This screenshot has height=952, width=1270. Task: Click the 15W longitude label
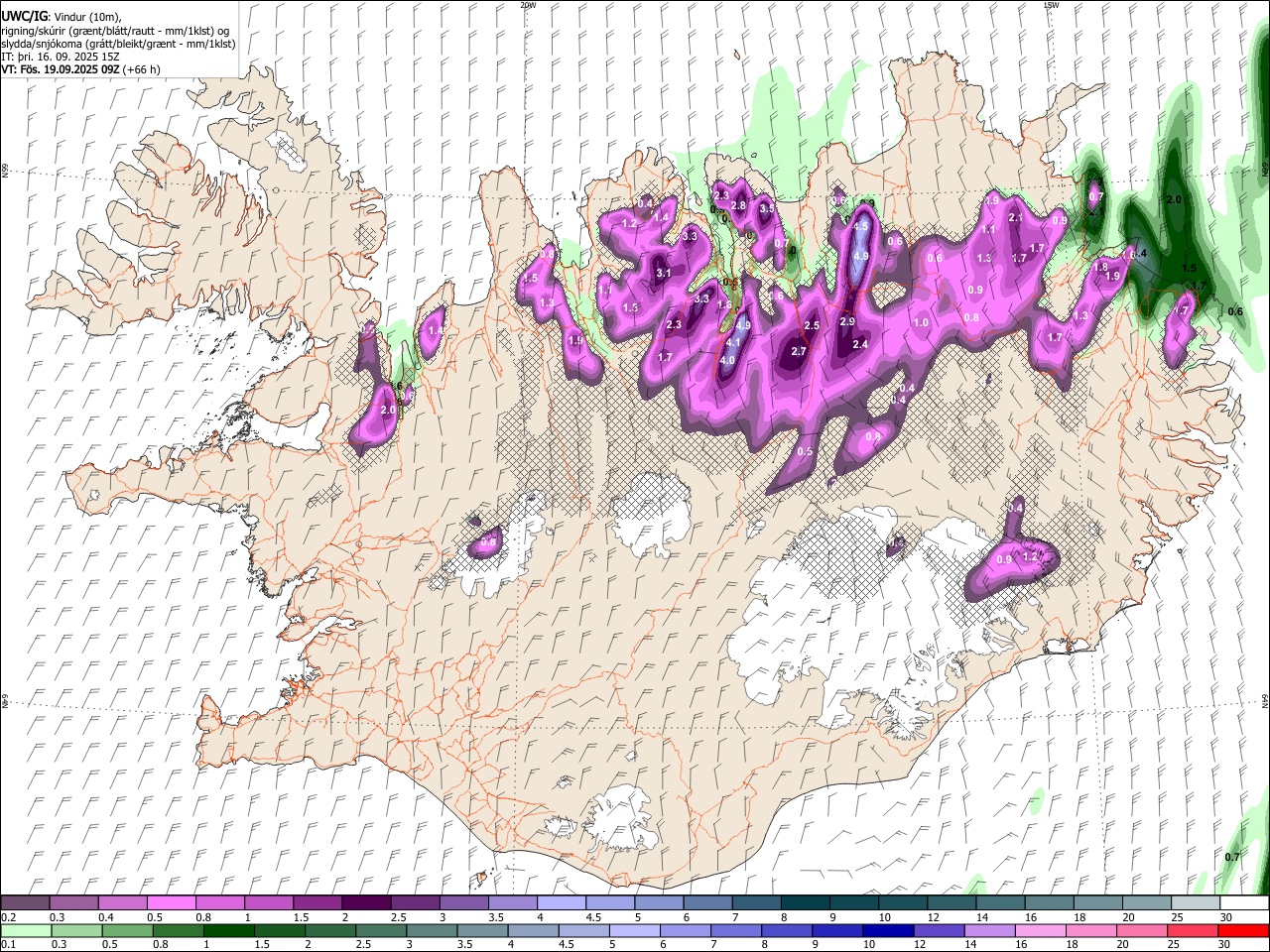[1051, 5]
